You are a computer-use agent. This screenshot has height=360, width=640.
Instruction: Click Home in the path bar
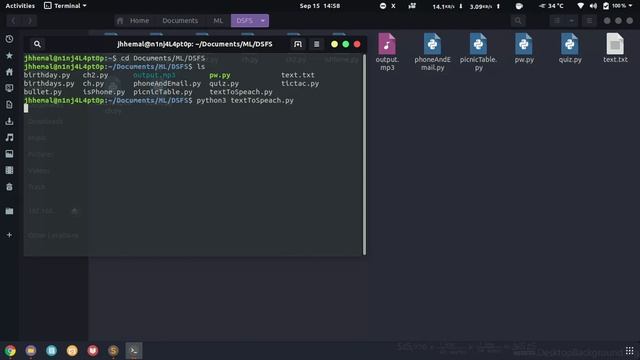(x=135, y=20)
